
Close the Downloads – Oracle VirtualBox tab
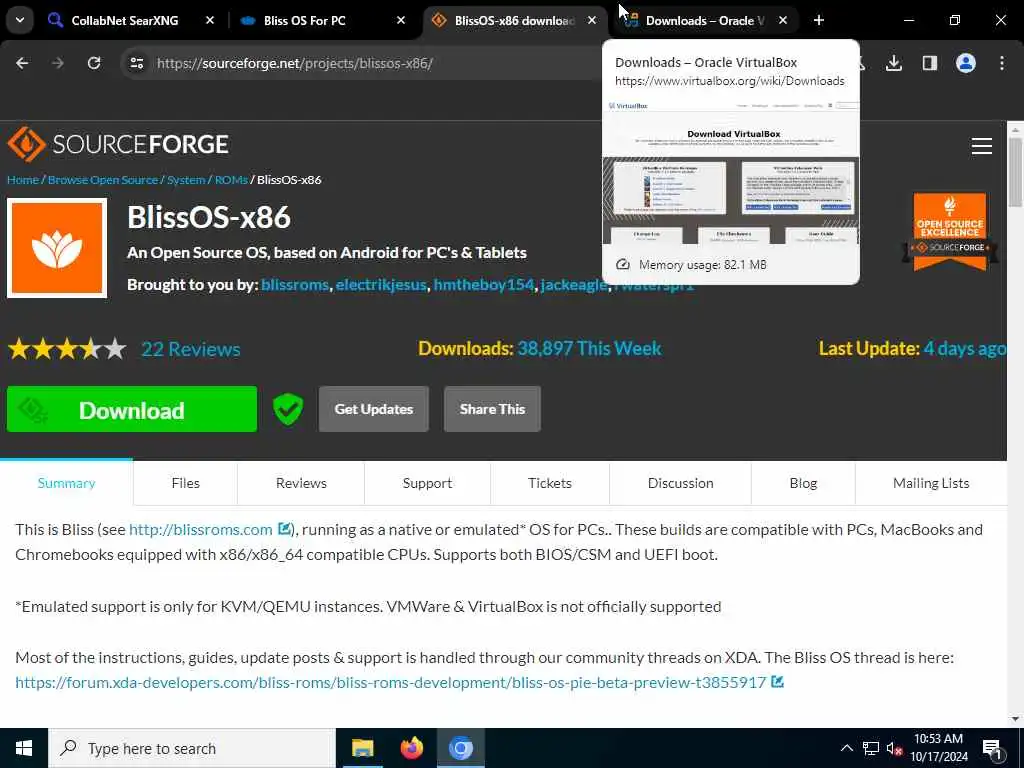783,20
